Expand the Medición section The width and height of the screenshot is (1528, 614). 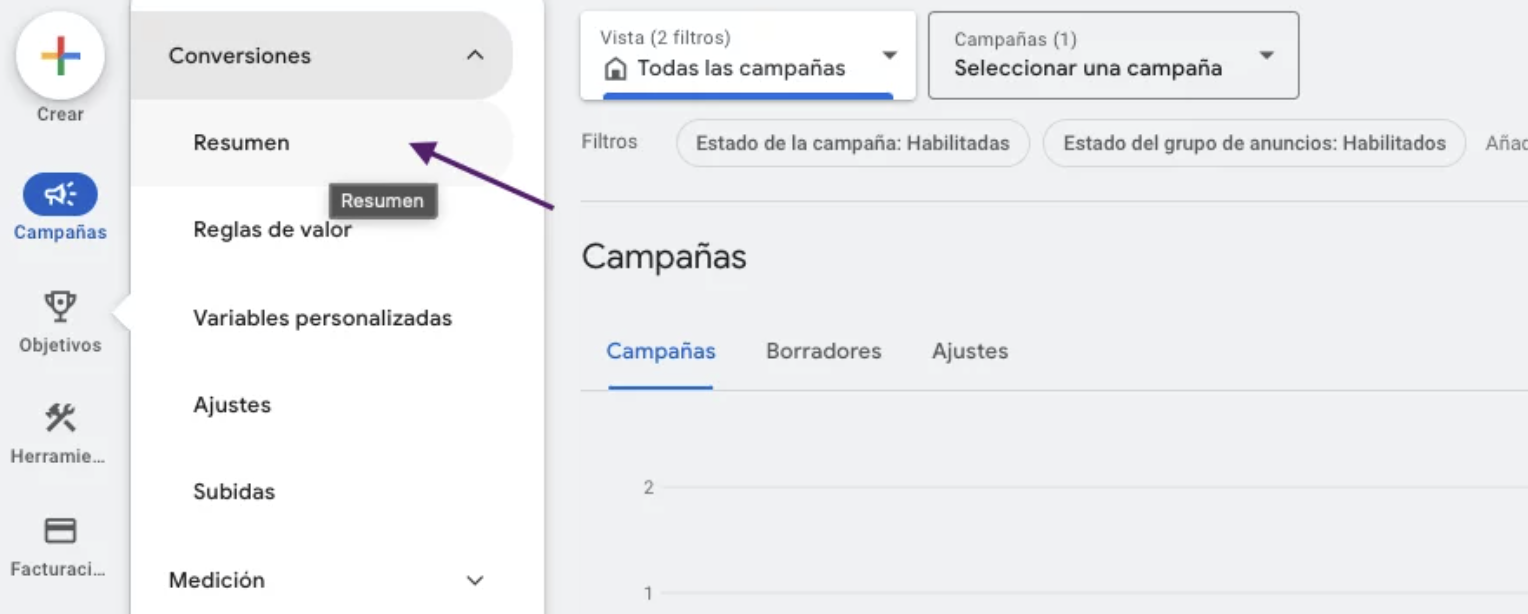tap(475, 580)
